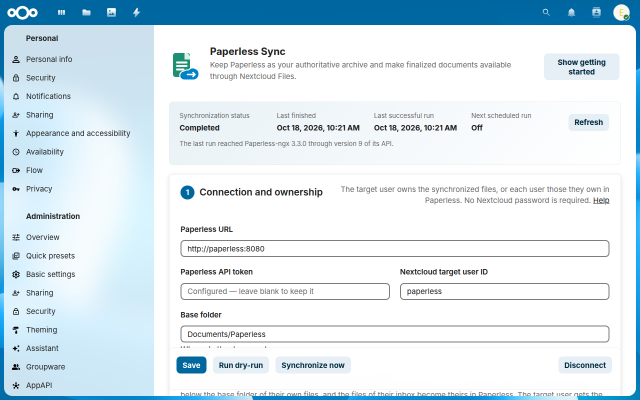Click the AppAPI asterisk icon
Screen dimensions: 640x400
[x=16, y=385]
